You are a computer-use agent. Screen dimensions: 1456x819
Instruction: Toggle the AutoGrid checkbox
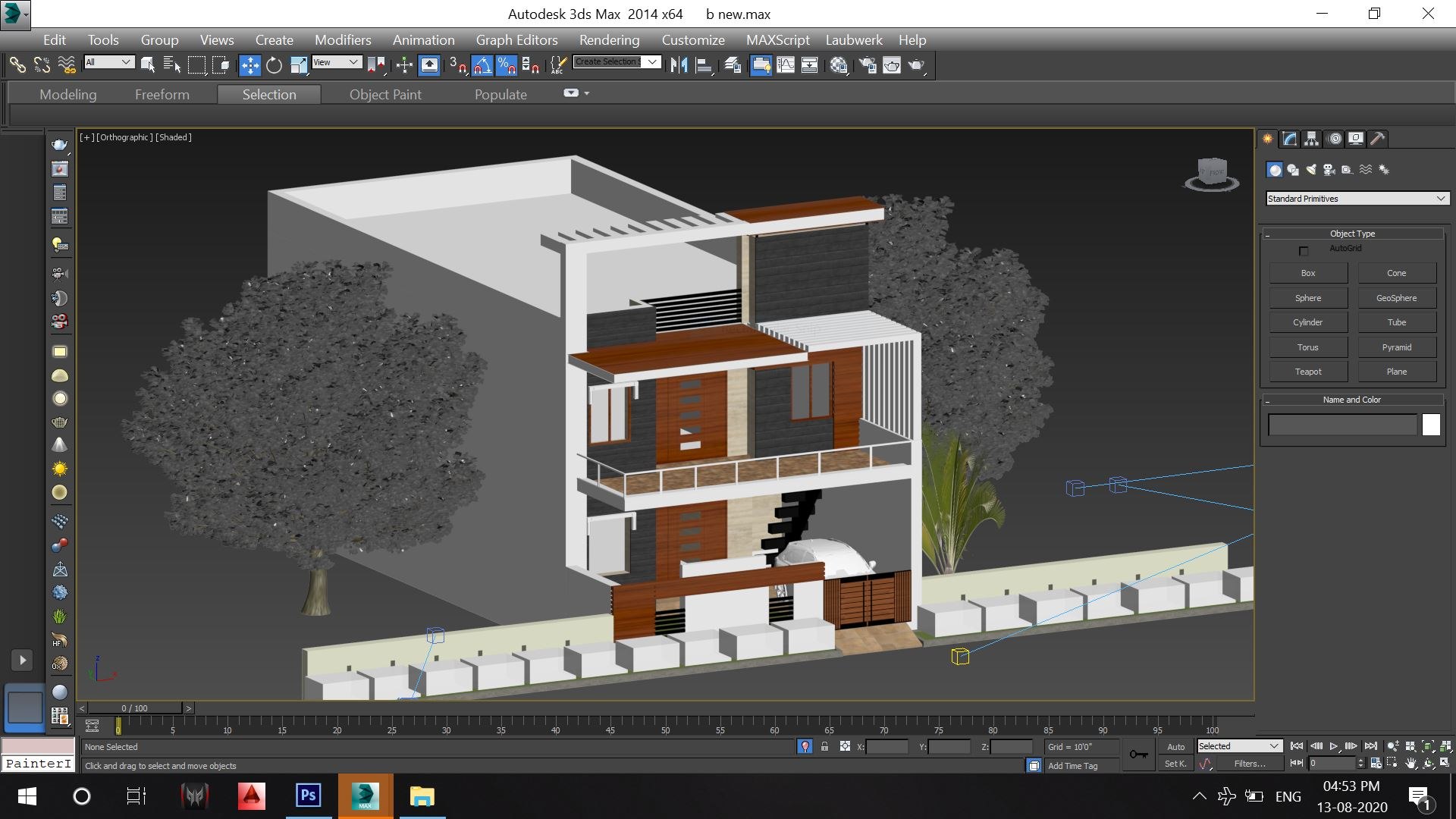[1304, 251]
